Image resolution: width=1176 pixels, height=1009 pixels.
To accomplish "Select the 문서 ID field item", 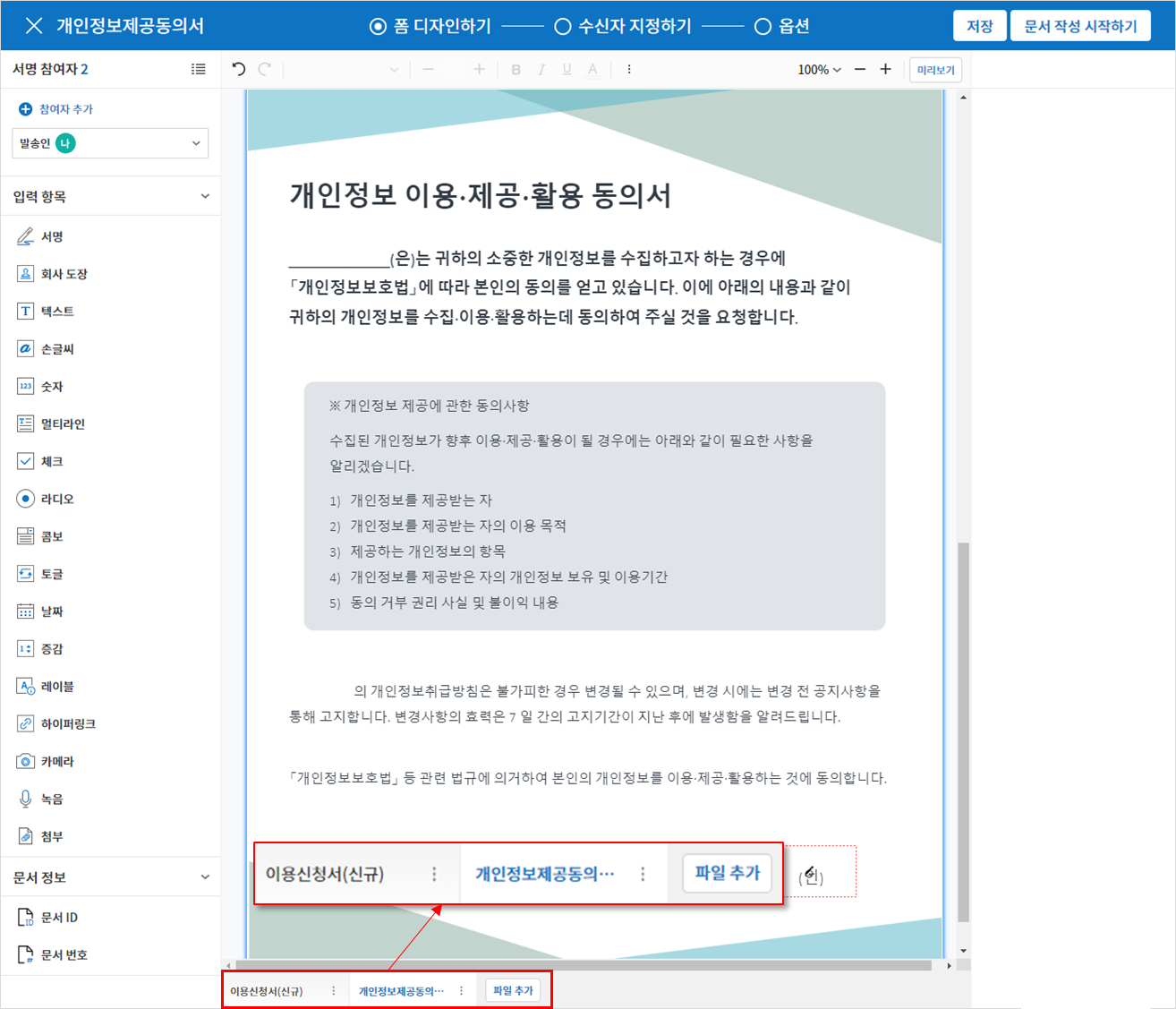I will point(47,918).
